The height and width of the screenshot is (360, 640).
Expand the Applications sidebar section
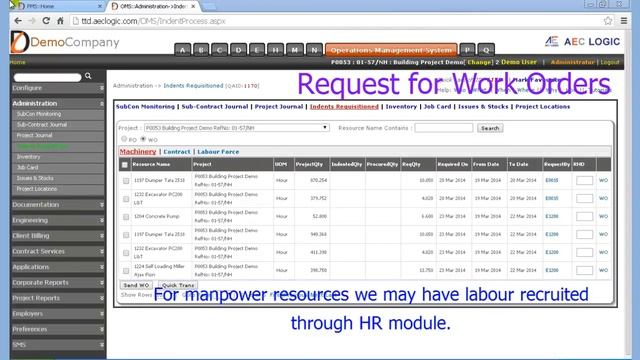coord(58,267)
